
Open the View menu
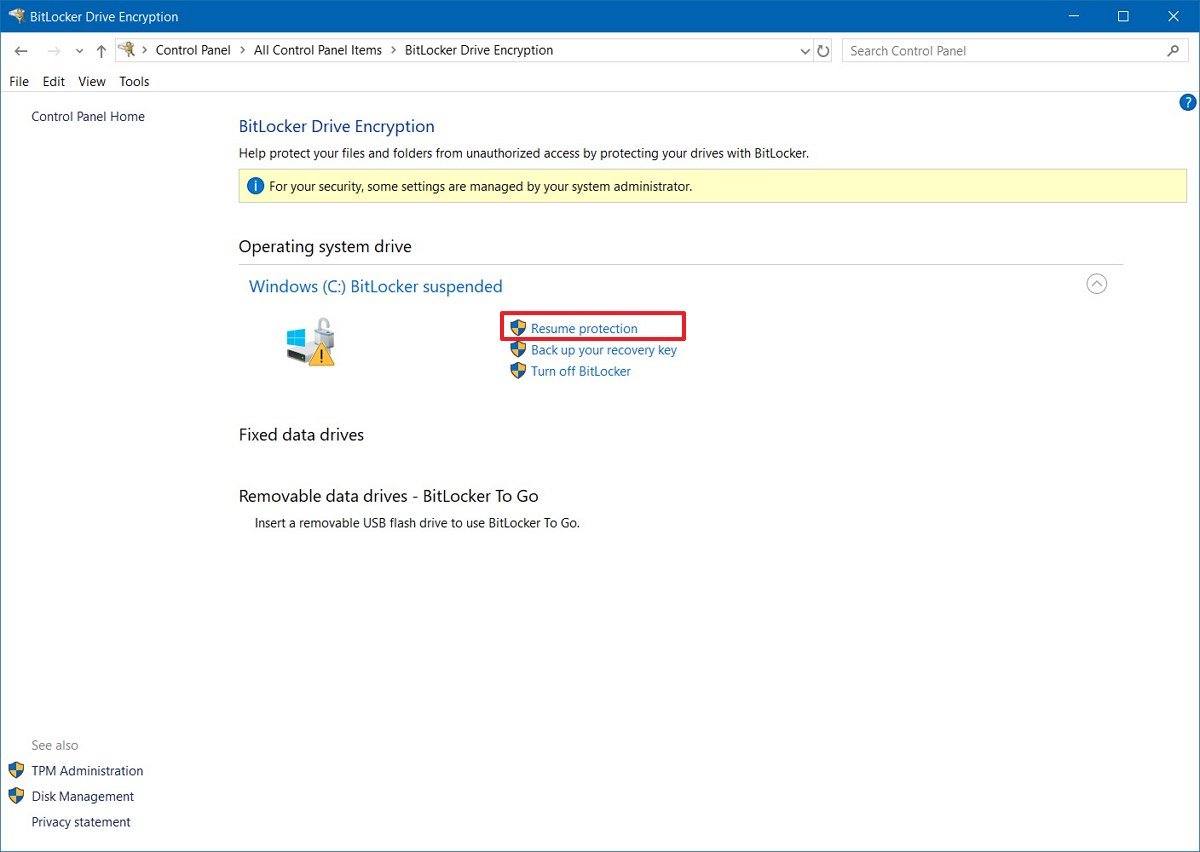91,81
